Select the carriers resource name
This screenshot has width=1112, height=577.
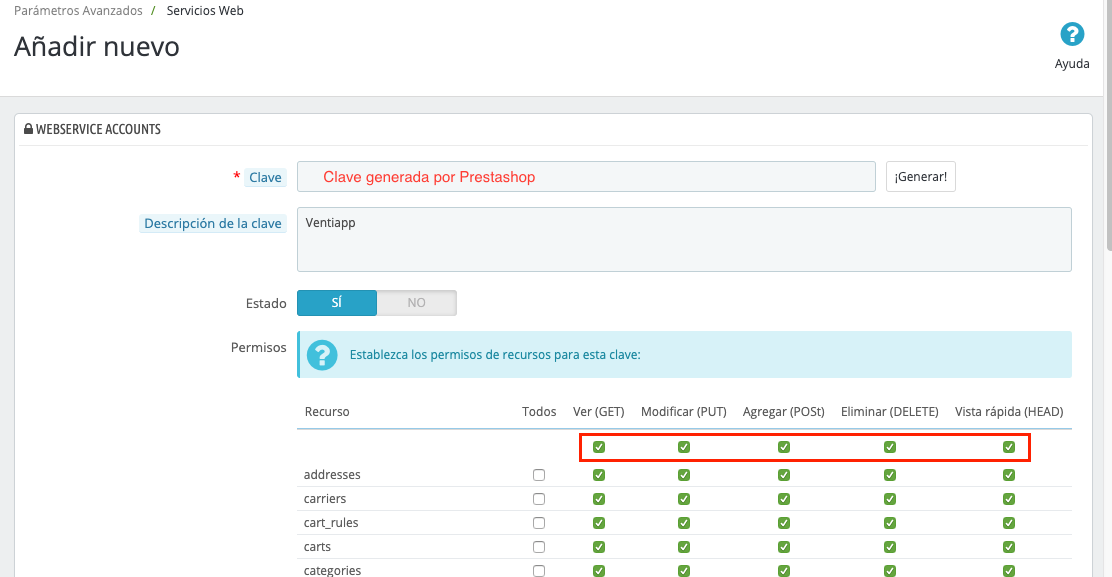point(325,499)
